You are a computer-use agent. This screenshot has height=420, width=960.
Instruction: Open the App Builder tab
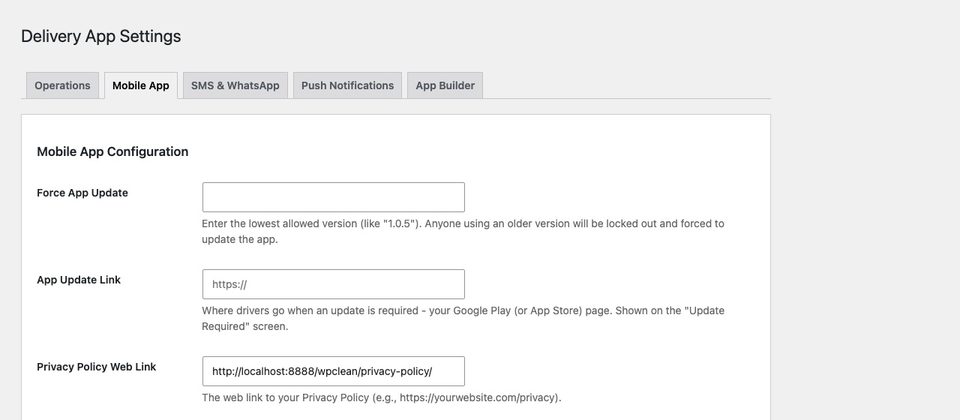(445, 86)
